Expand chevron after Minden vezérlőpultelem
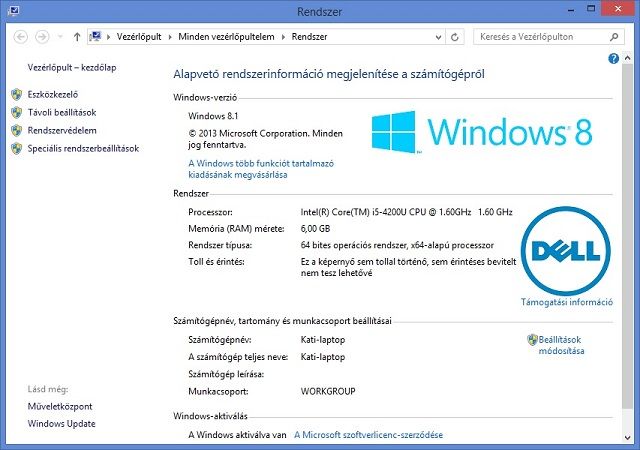Image resolution: width=640 pixels, height=450 pixels. [x=283, y=37]
